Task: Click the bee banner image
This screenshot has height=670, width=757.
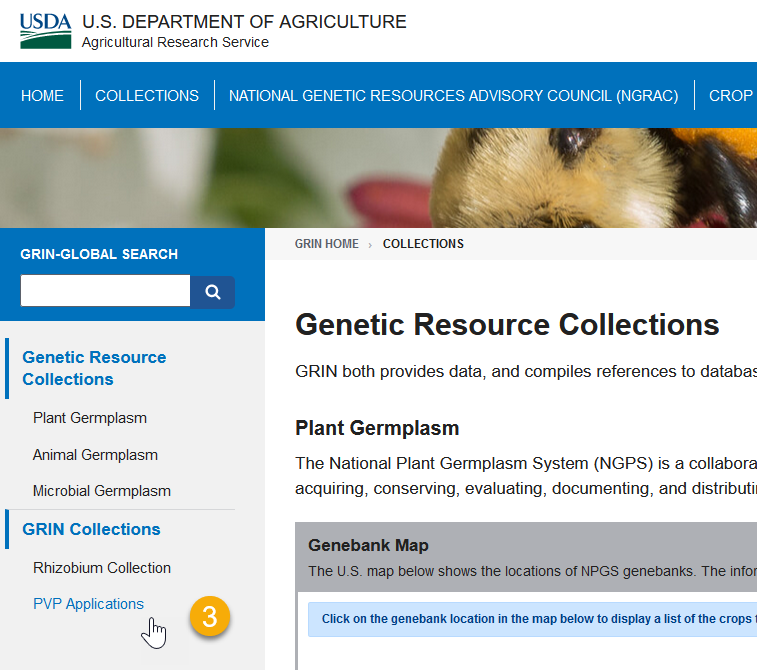Action: (378, 178)
